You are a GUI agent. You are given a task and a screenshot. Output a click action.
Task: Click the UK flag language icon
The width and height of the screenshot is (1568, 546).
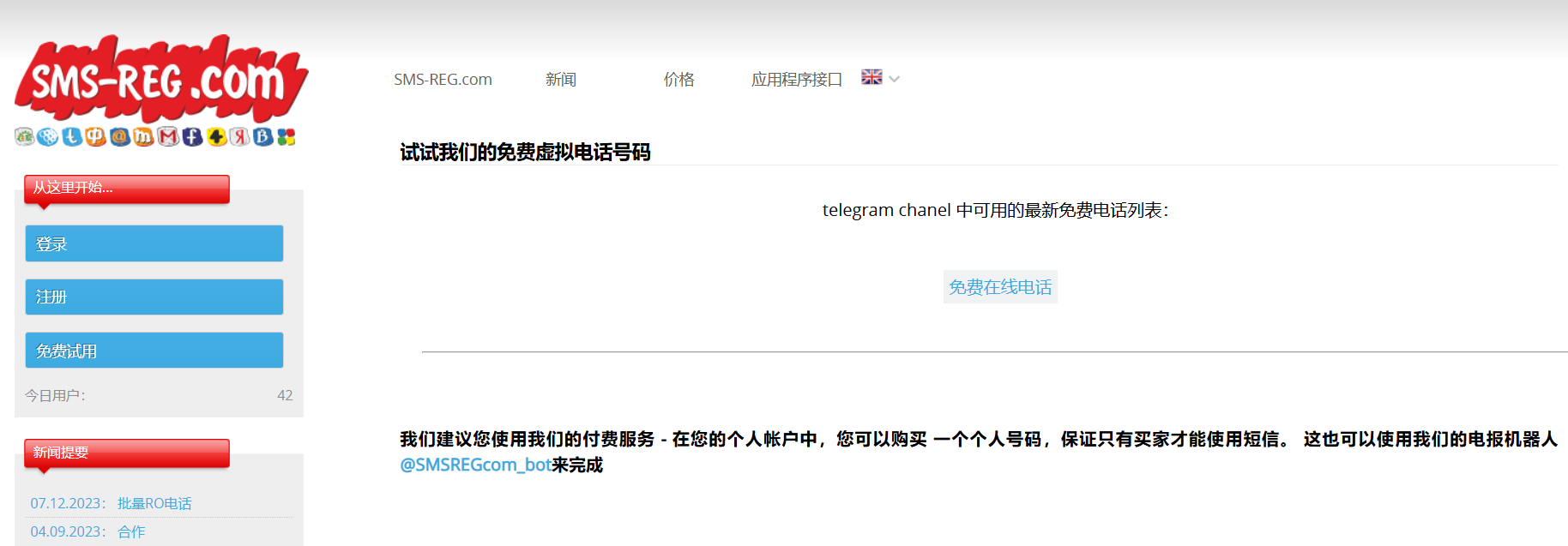pos(871,77)
